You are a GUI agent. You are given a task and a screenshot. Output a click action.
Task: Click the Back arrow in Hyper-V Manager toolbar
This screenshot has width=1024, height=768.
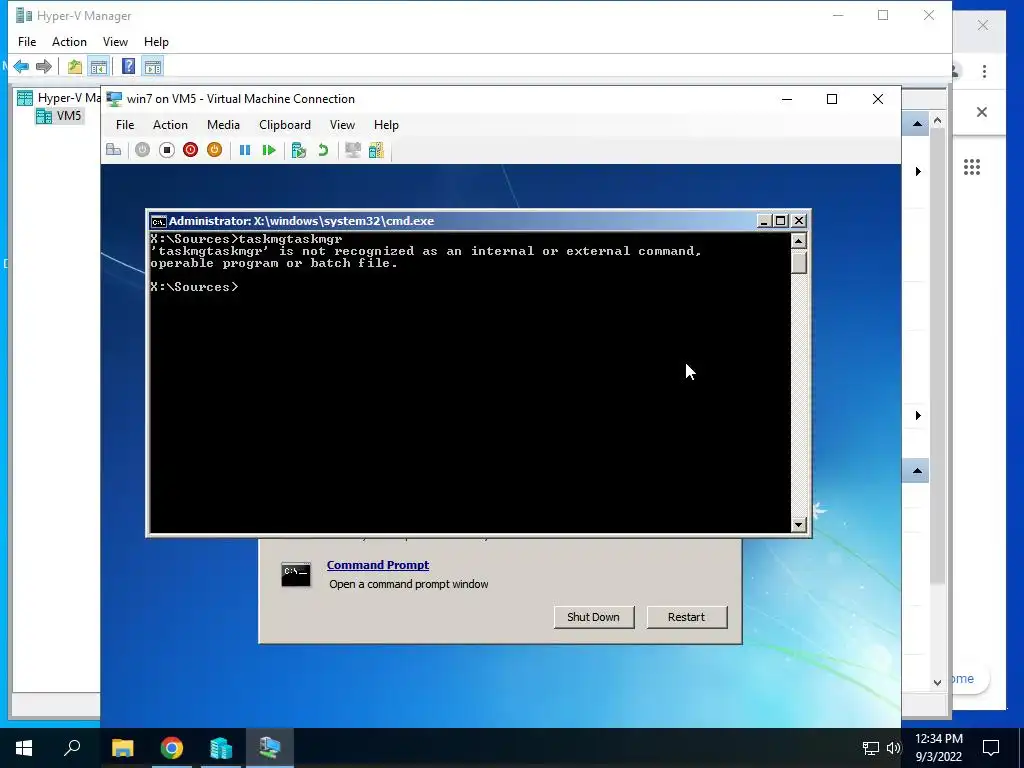coord(21,66)
